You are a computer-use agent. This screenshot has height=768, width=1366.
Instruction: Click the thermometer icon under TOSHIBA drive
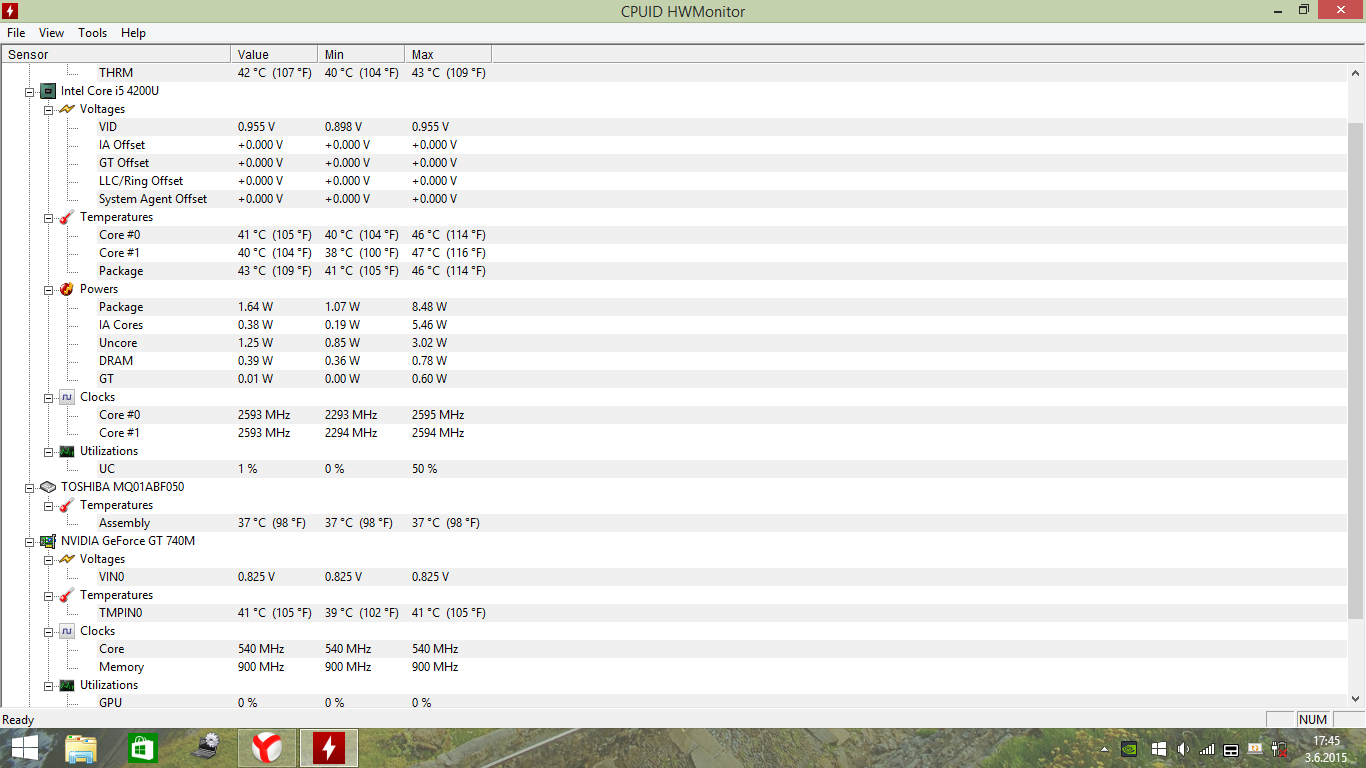[x=67, y=505]
